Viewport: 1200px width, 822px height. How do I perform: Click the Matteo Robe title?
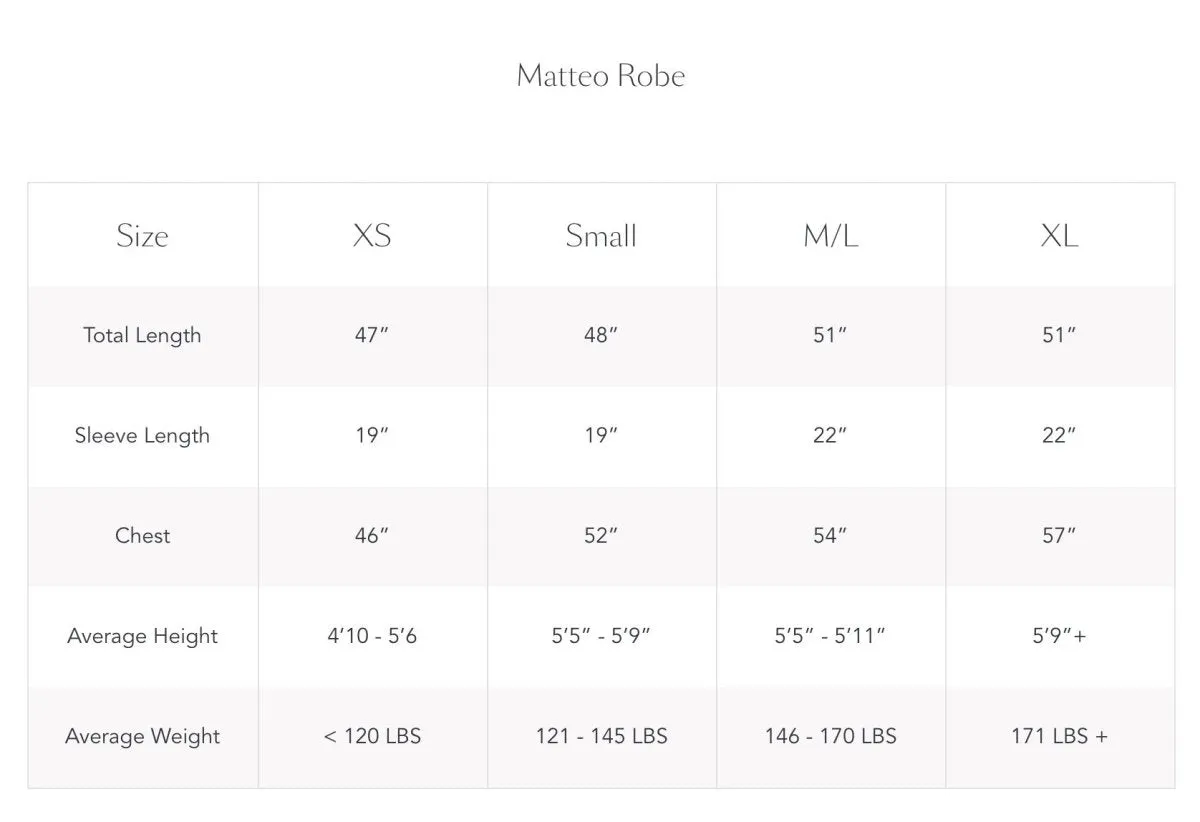[x=601, y=76]
